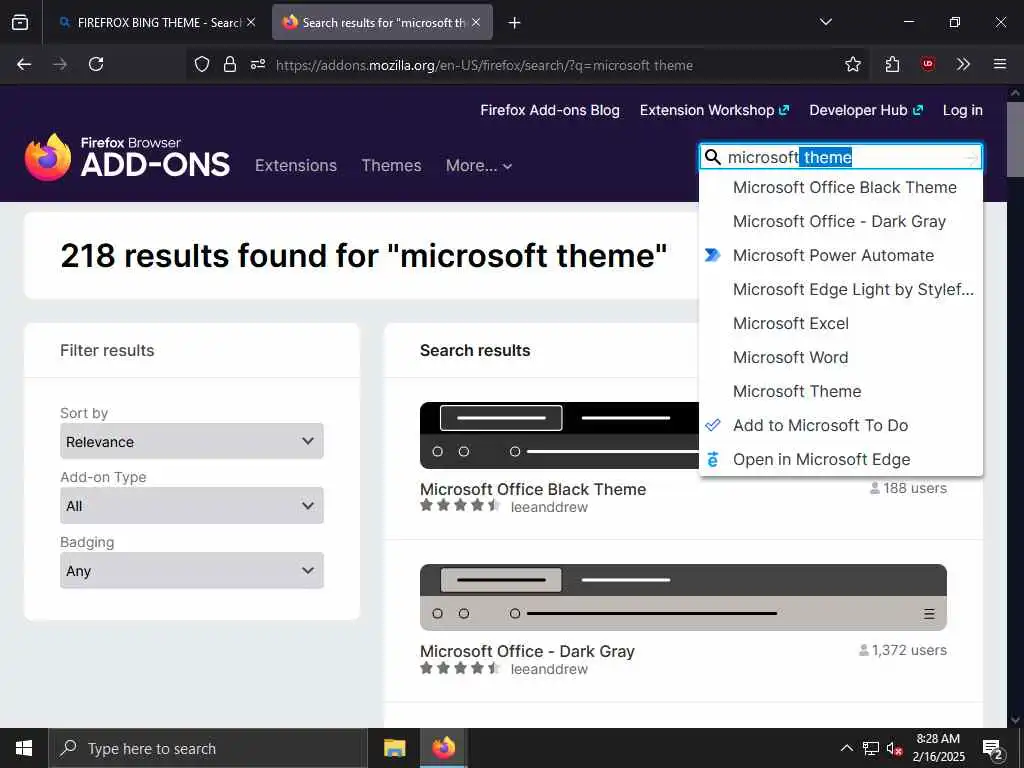Submit search with the arrow in search box
The image size is (1024, 768).
coord(972,158)
